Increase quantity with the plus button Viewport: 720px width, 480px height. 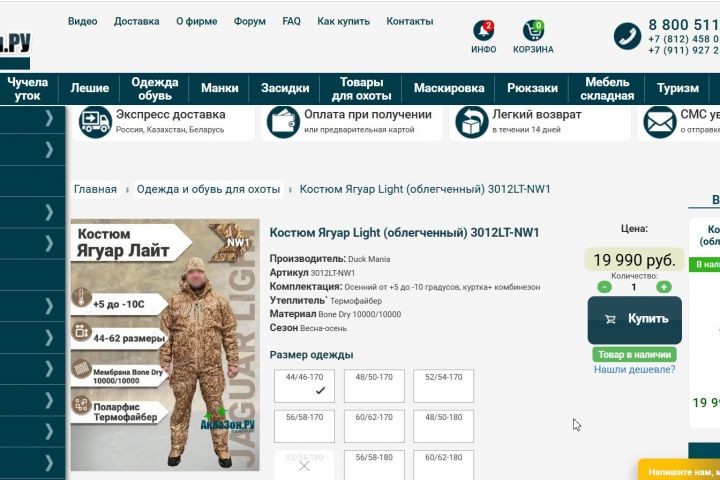pos(664,287)
